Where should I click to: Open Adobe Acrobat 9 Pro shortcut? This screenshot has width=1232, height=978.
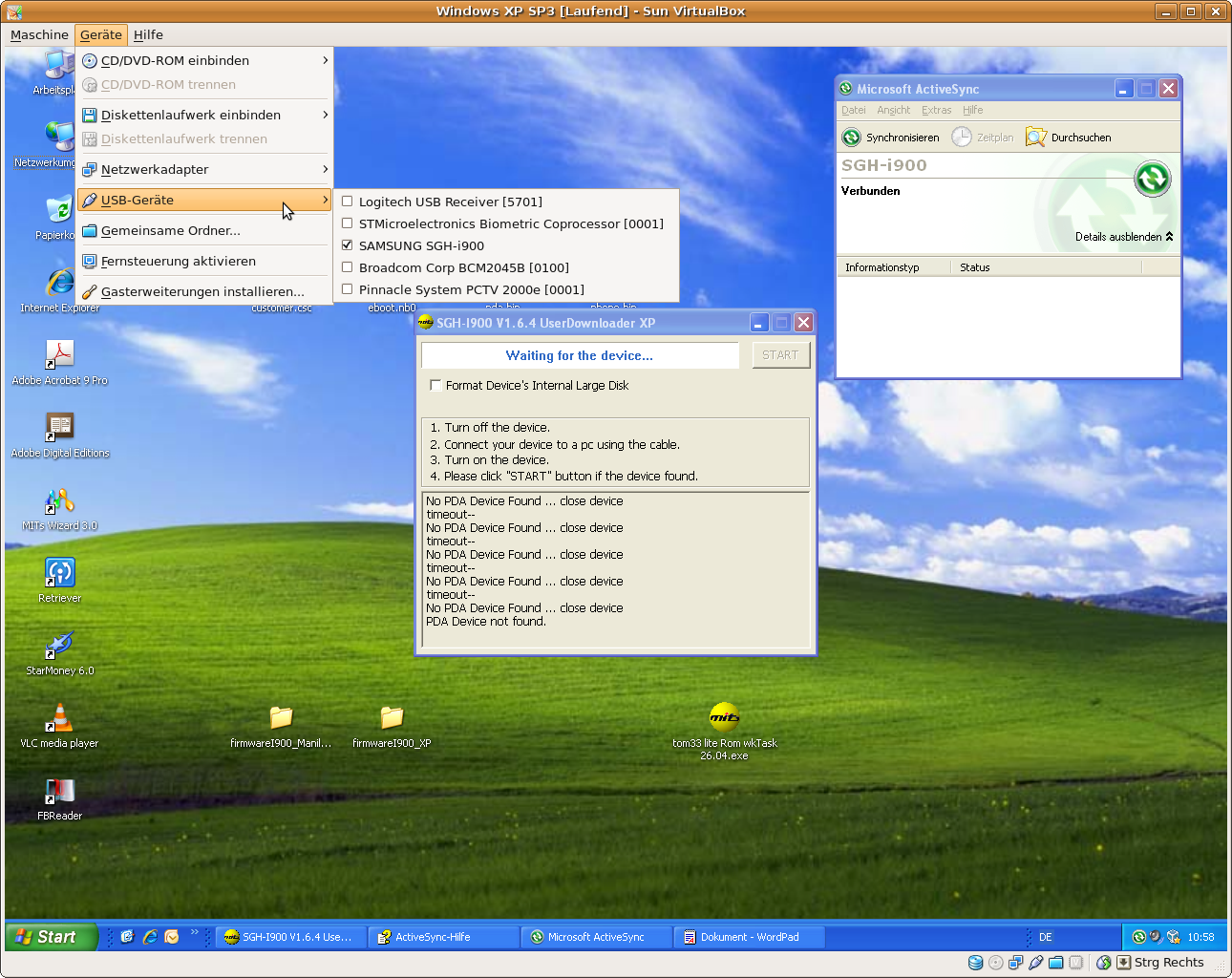pos(59,362)
